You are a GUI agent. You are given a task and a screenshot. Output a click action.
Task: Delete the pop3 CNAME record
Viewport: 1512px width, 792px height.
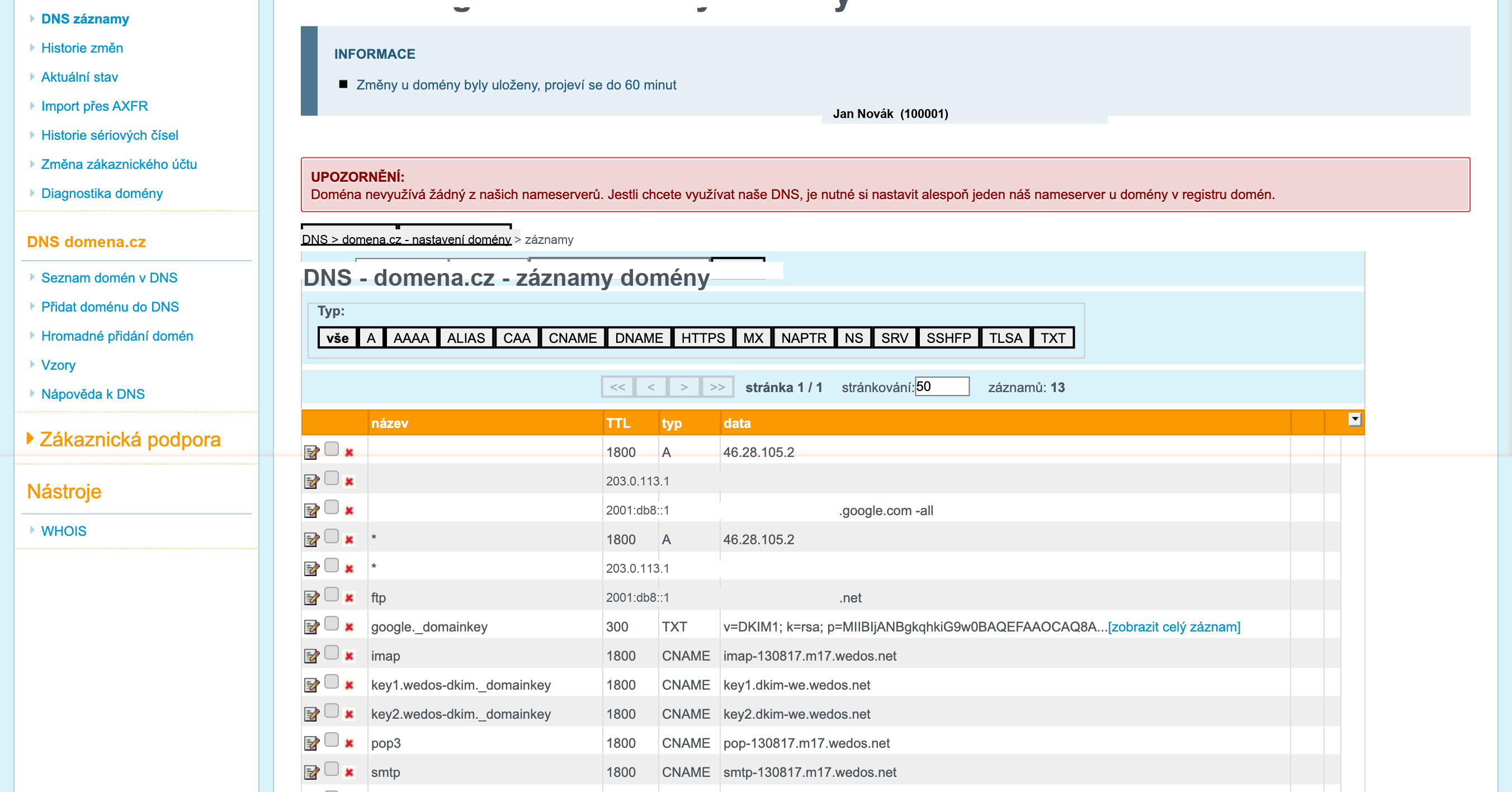point(349,743)
